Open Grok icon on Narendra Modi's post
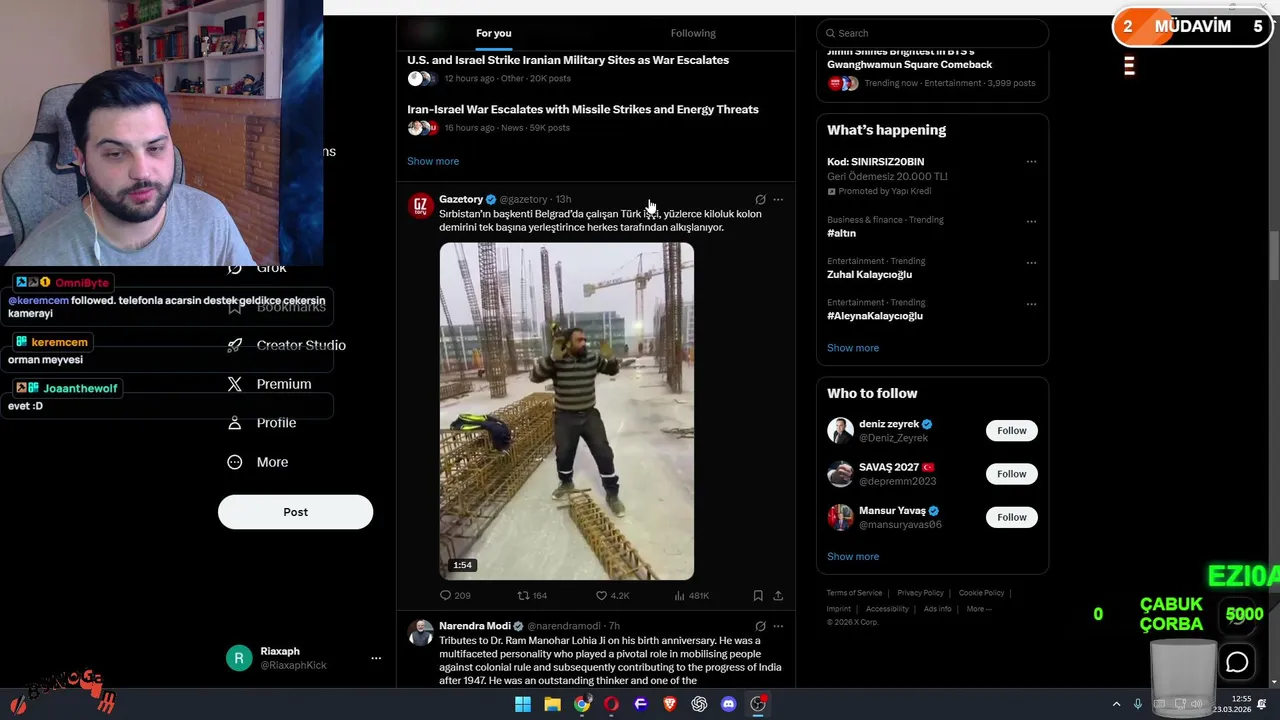Screen dimensions: 1280x720 760,626
